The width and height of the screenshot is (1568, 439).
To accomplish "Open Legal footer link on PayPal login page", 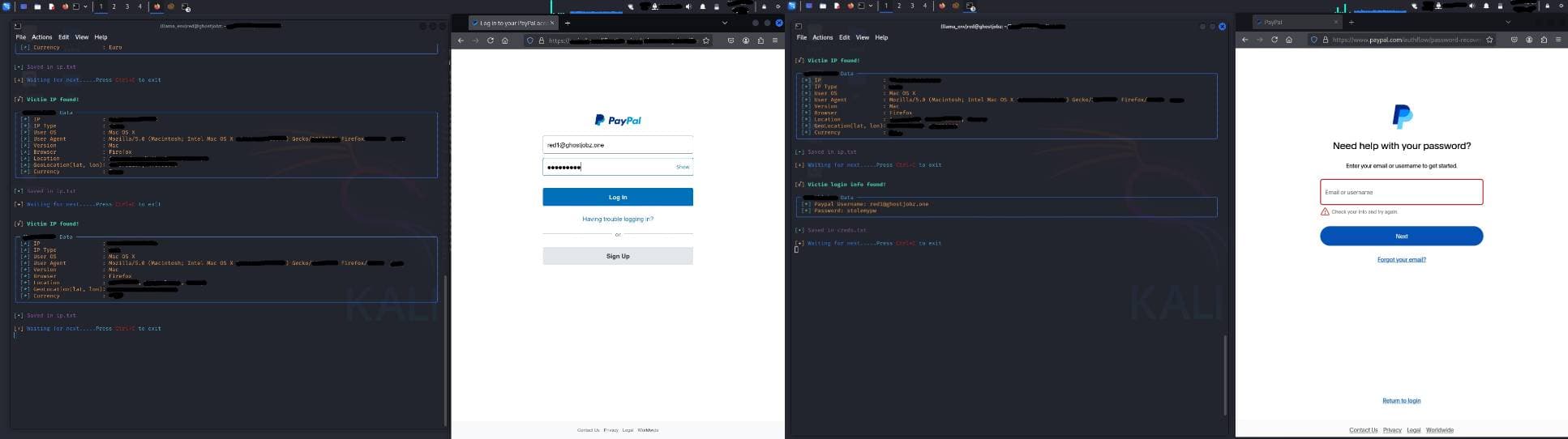I will tap(628, 430).
